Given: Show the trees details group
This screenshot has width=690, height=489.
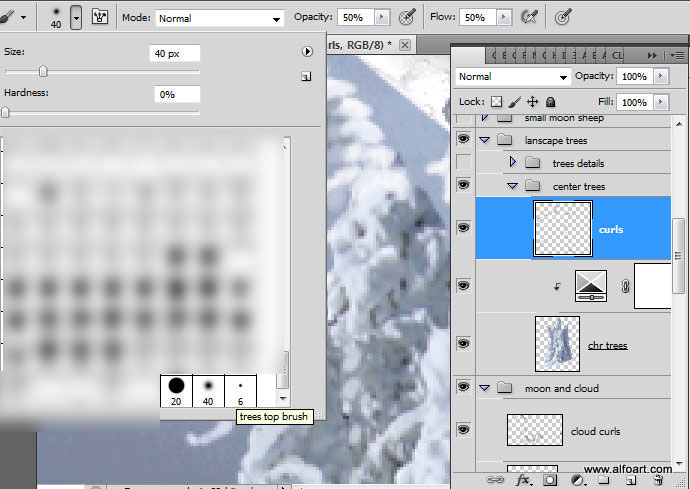Looking at the screenshot, I should coord(463,163).
